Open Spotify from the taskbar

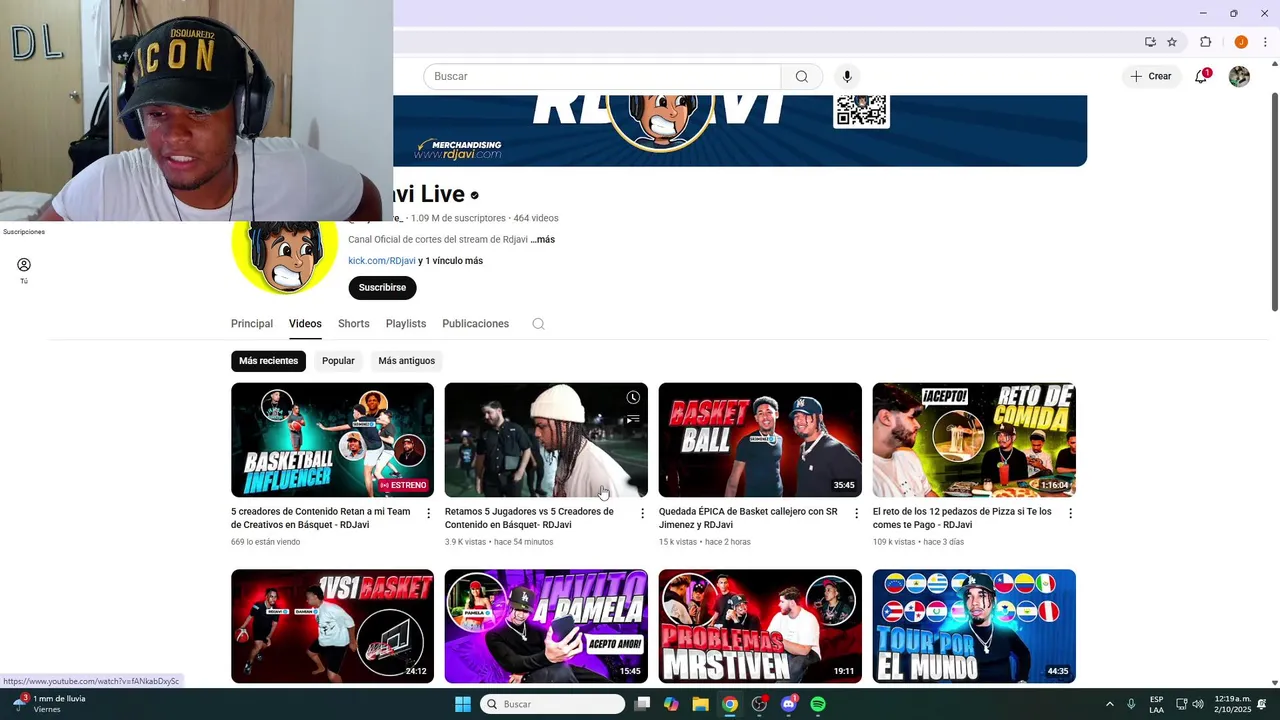point(818,704)
